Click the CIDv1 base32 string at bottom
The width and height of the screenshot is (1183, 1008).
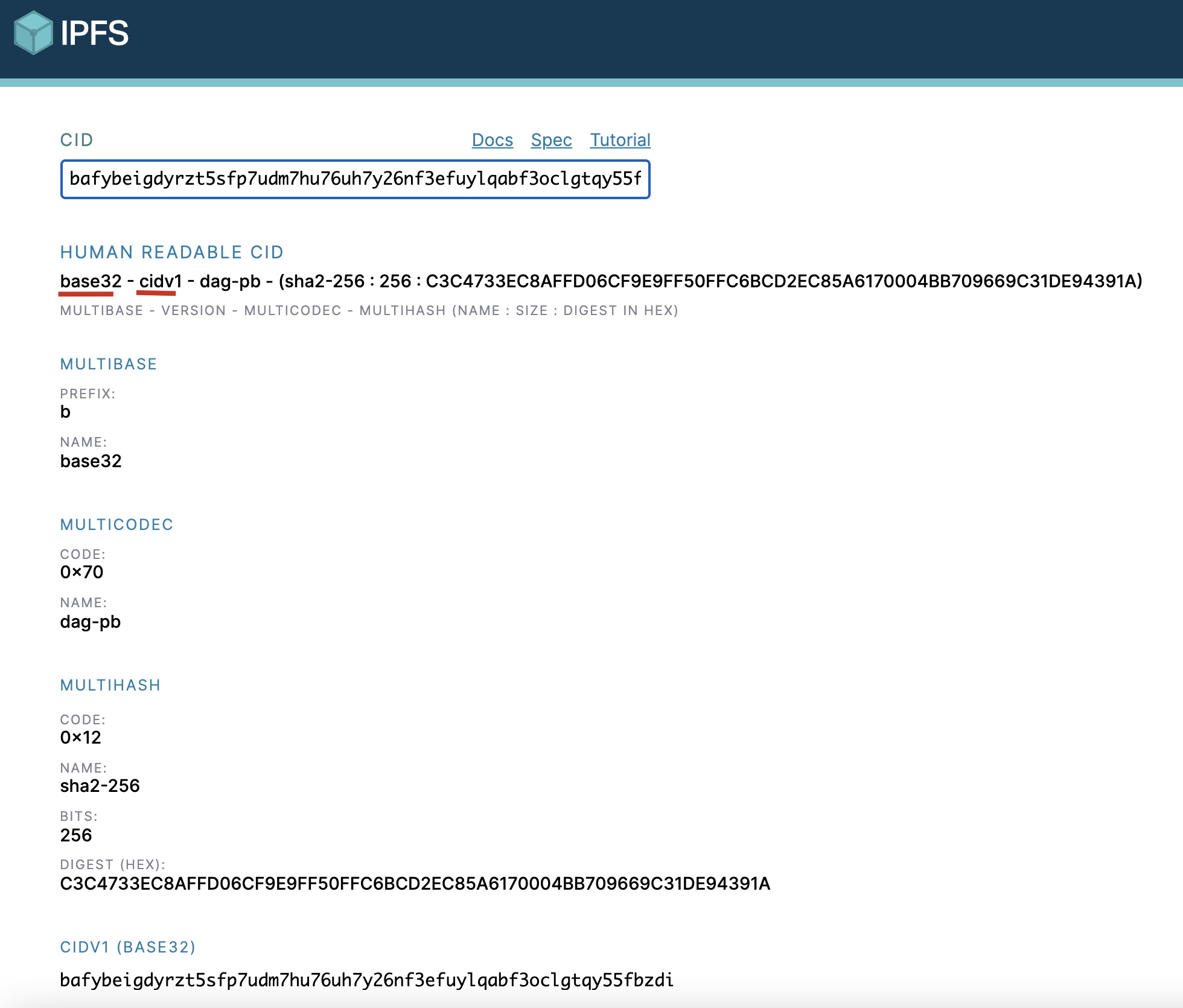(366, 980)
